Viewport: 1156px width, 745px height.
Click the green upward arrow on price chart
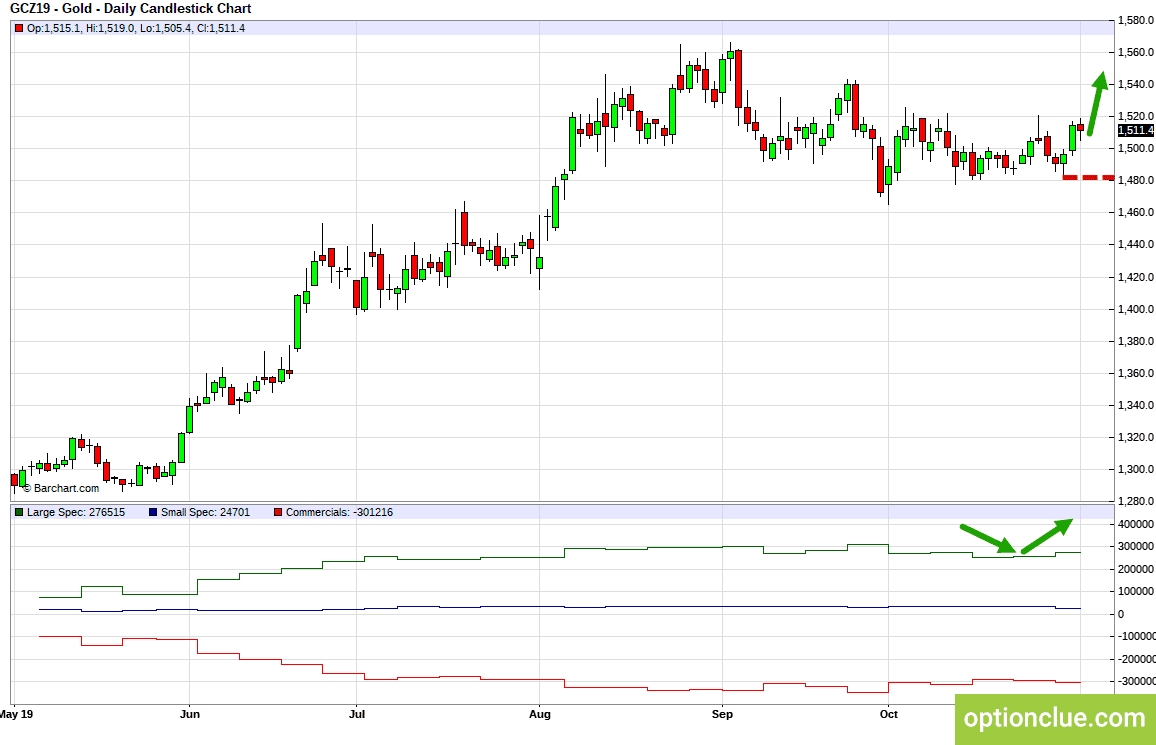(1096, 103)
